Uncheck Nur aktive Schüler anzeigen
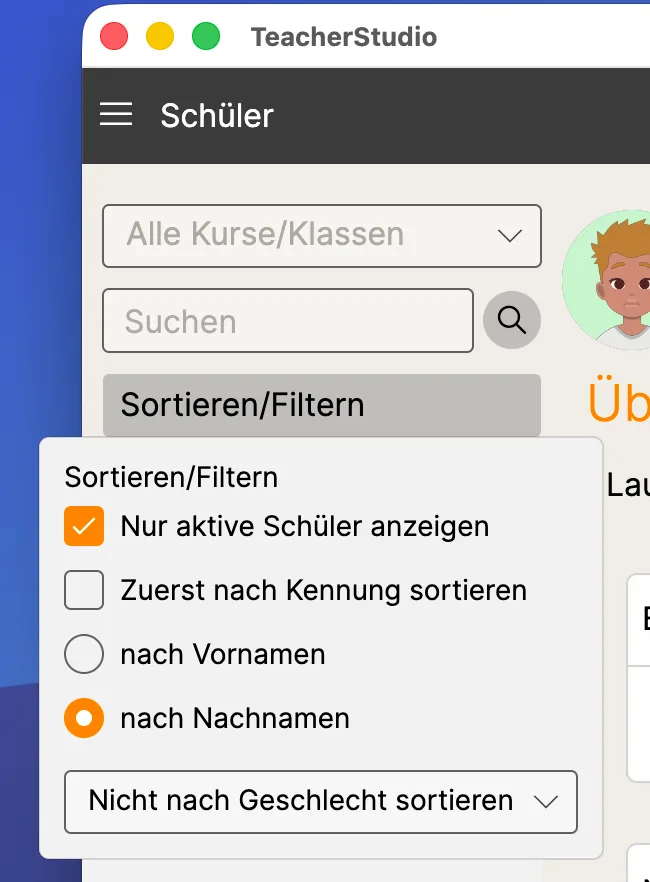This screenshot has width=650, height=882. 84,526
